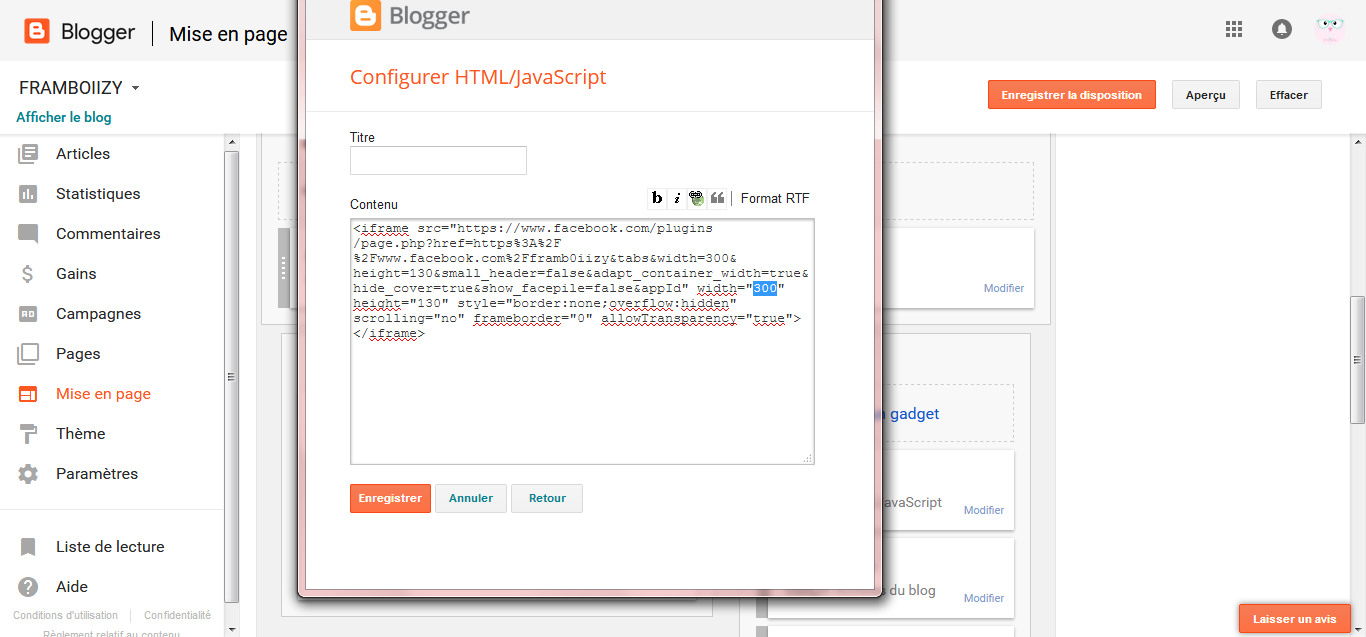Click the Articles sidebar icon
The height and width of the screenshot is (637, 1366).
click(28, 154)
